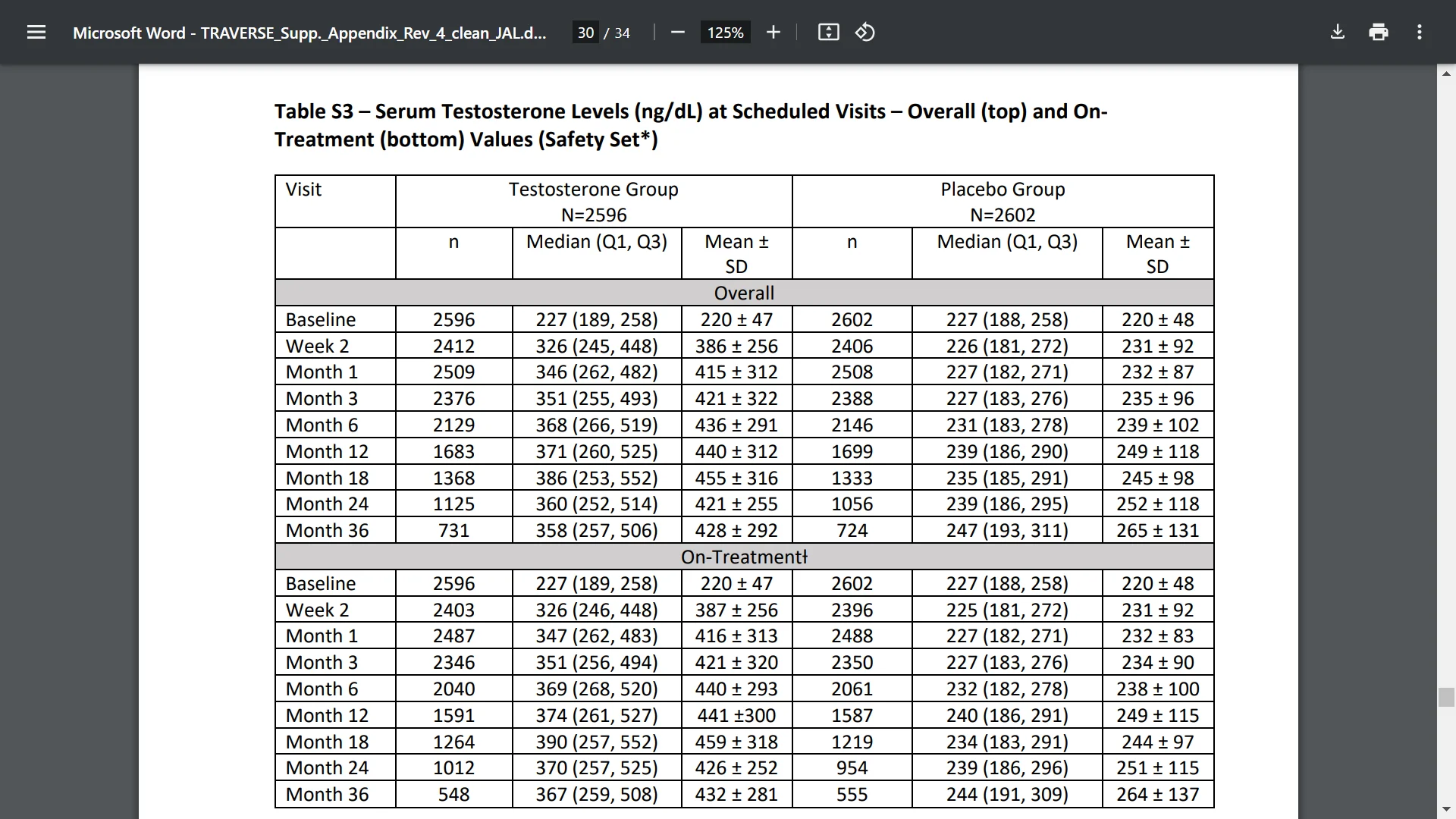
Task: Open the three-dot more actions menu
Action: click(1420, 33)
